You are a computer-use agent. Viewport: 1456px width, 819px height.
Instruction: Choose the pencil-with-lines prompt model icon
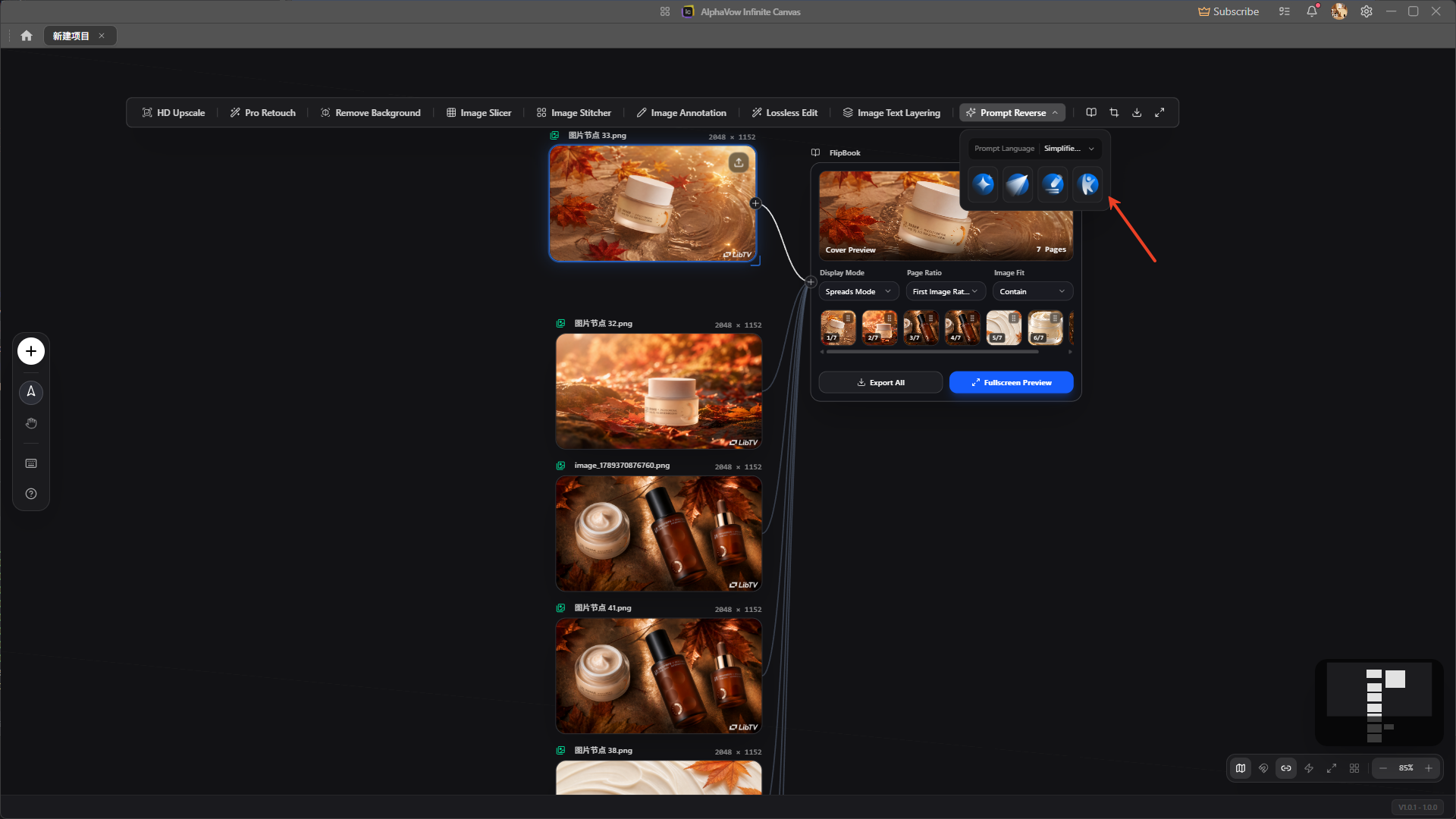point(1053,184)
